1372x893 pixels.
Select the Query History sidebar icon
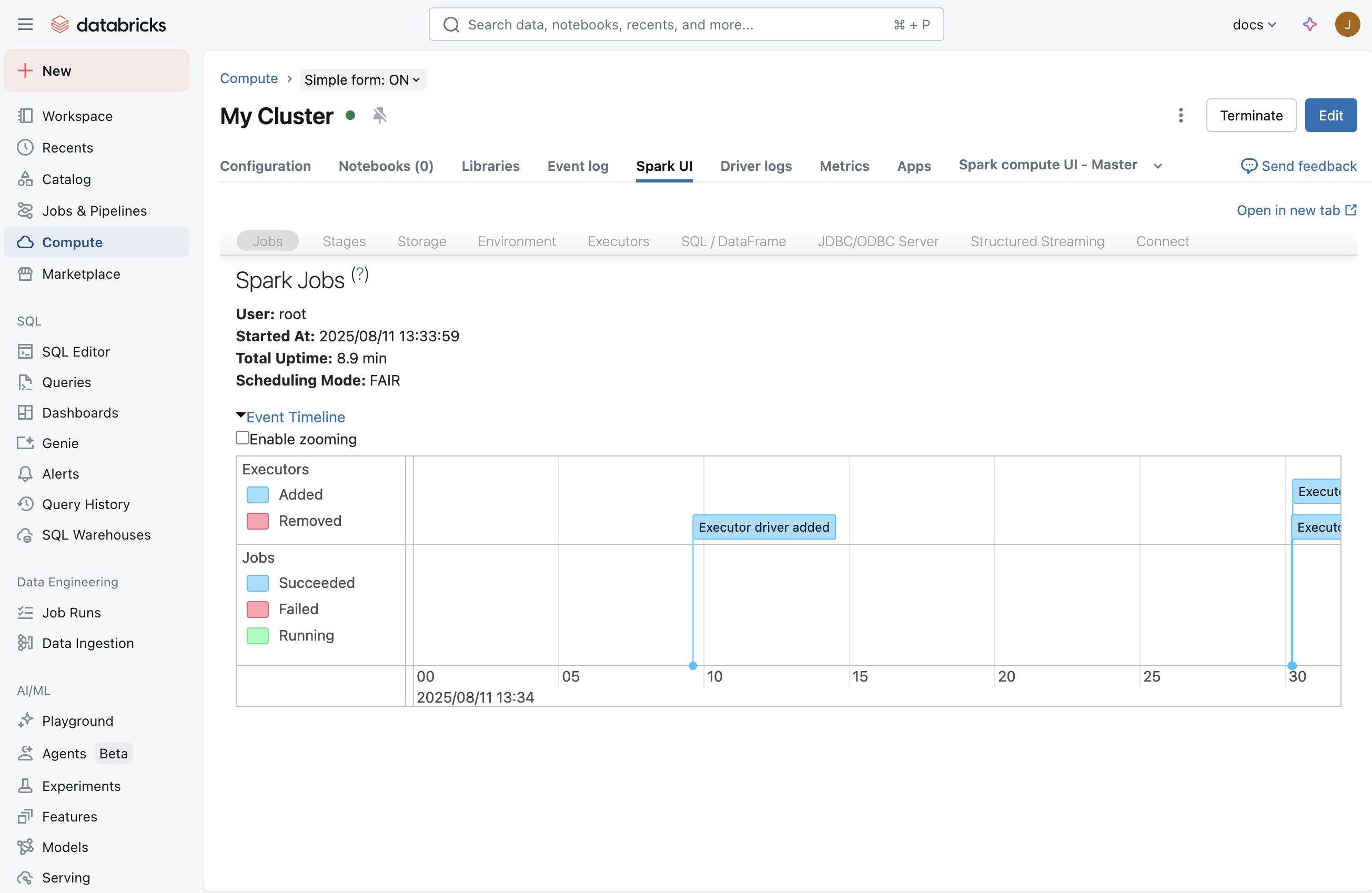click(25, 504)
